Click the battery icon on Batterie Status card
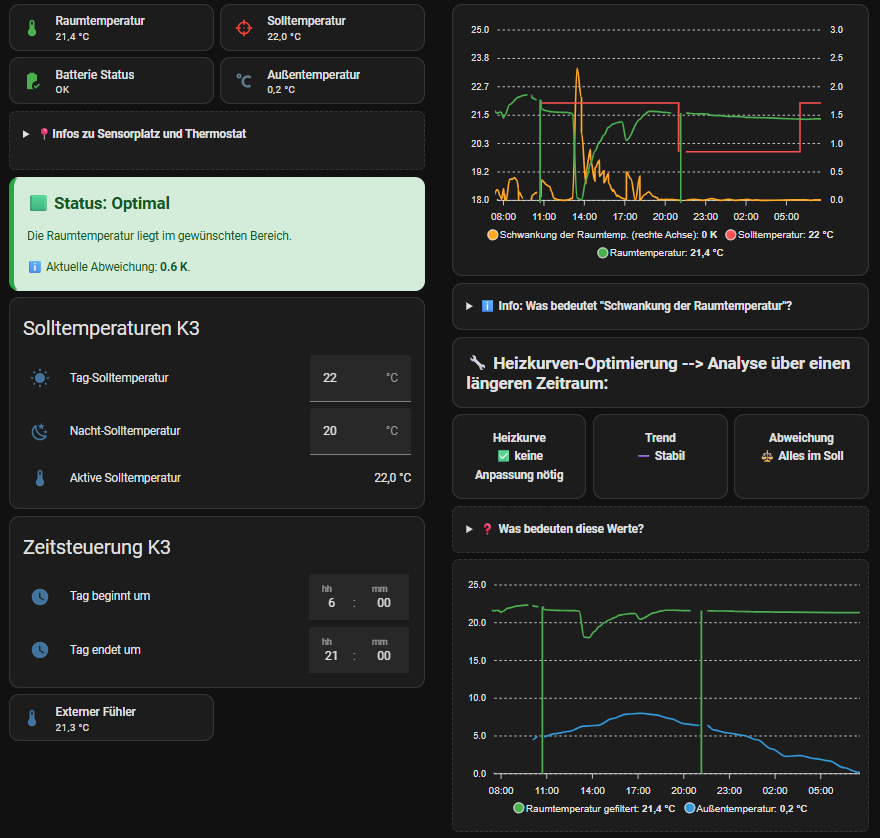Image resolution: width=880 pixels, height=838 pixels. click(33, 80)
